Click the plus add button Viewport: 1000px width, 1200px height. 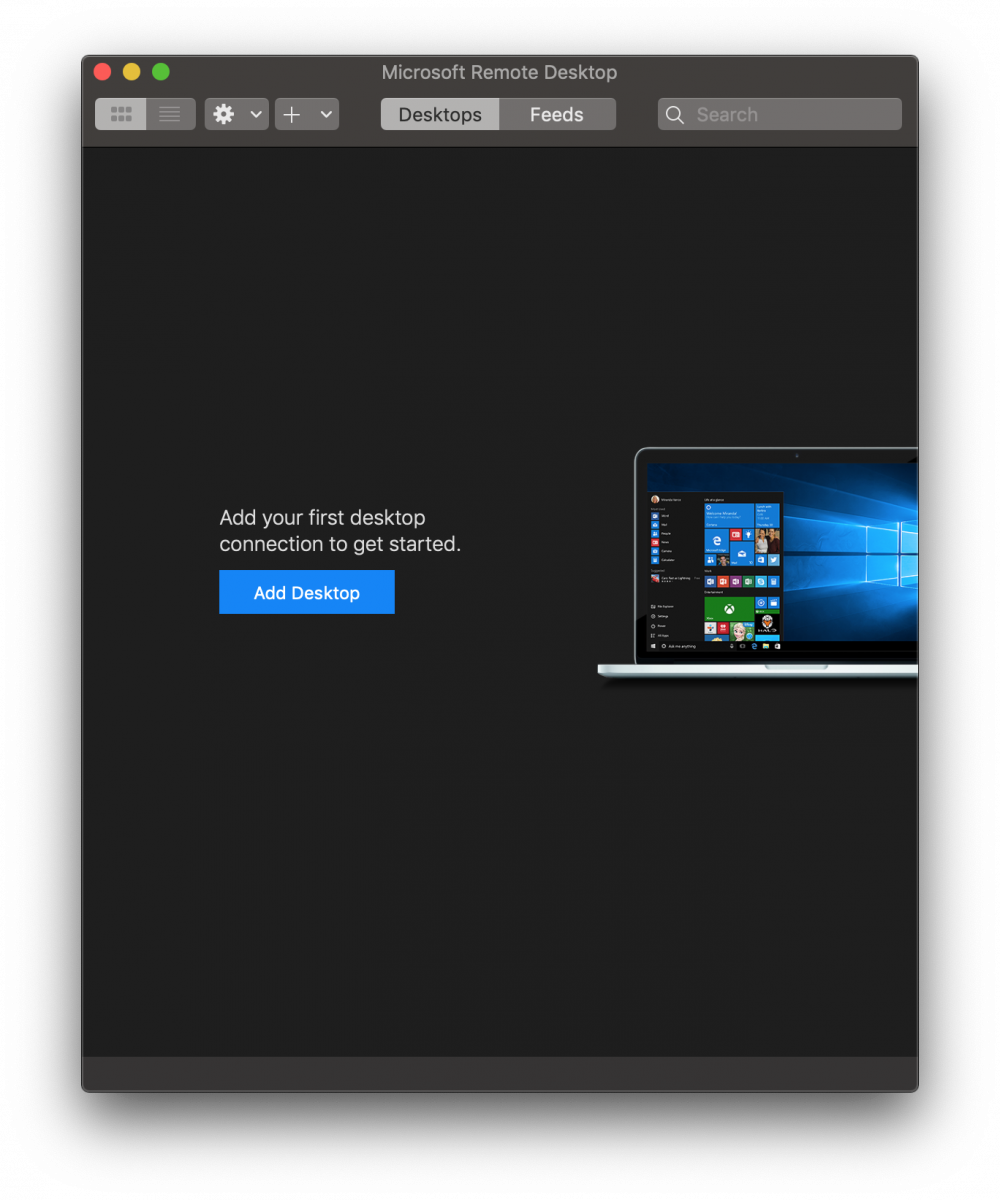pos(292,114)
